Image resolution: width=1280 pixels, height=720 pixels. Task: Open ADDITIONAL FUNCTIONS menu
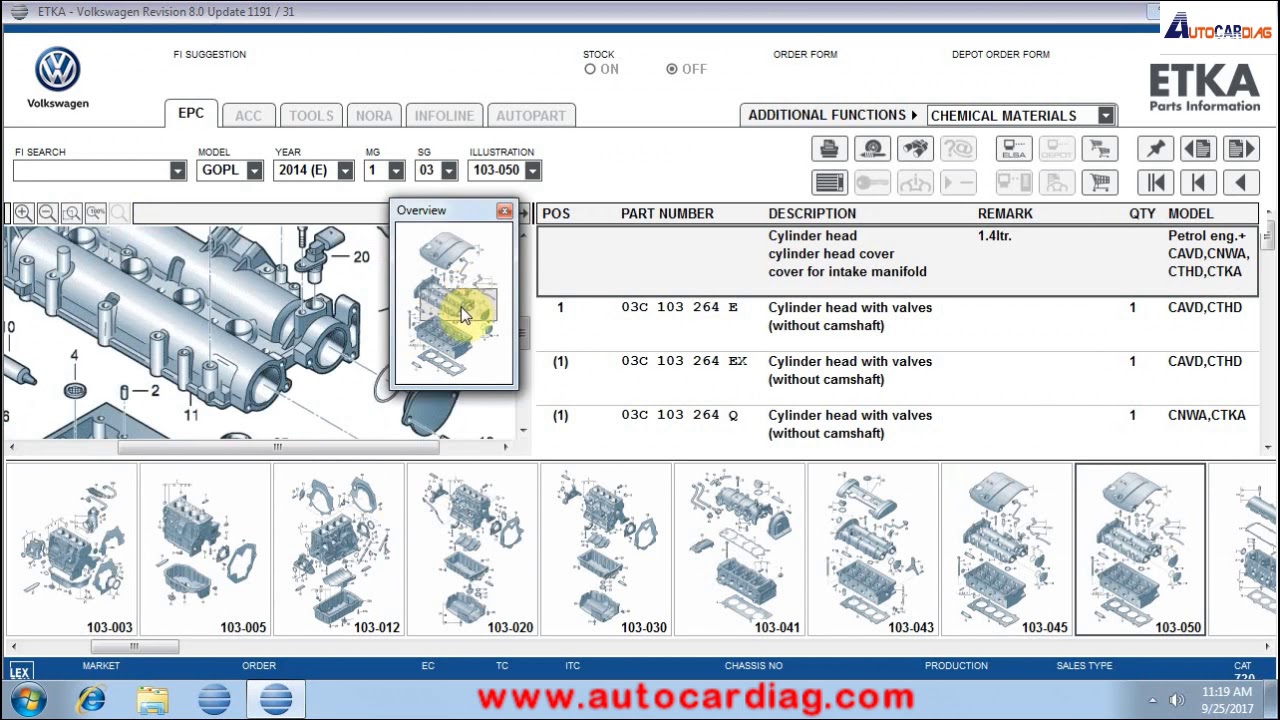832,115
